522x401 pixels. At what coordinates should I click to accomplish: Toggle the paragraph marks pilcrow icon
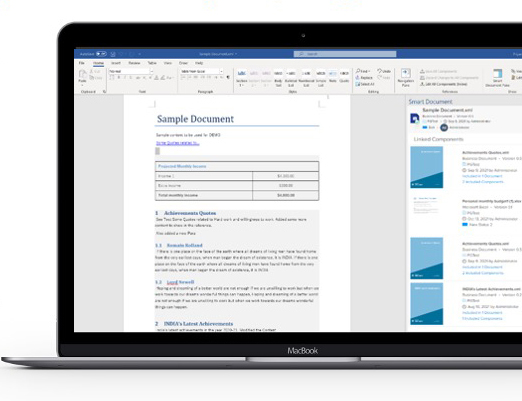[228, 77]
